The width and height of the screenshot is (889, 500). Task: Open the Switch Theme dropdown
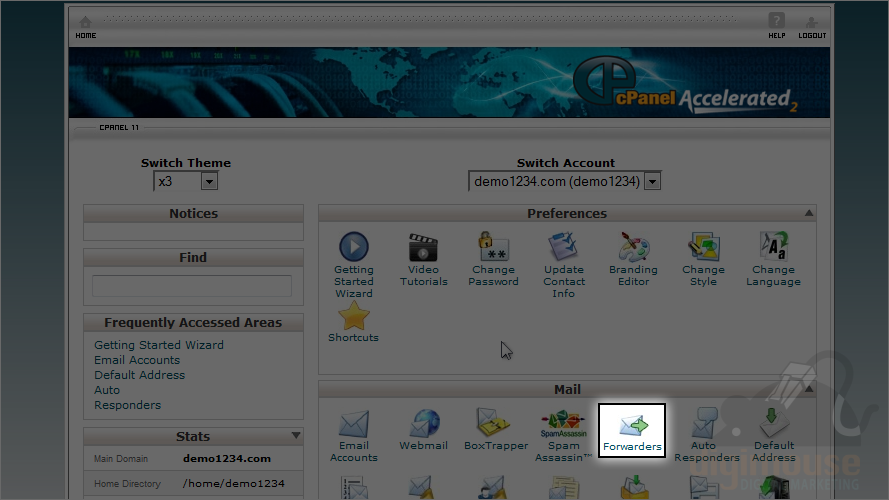[x=185, y=181]
